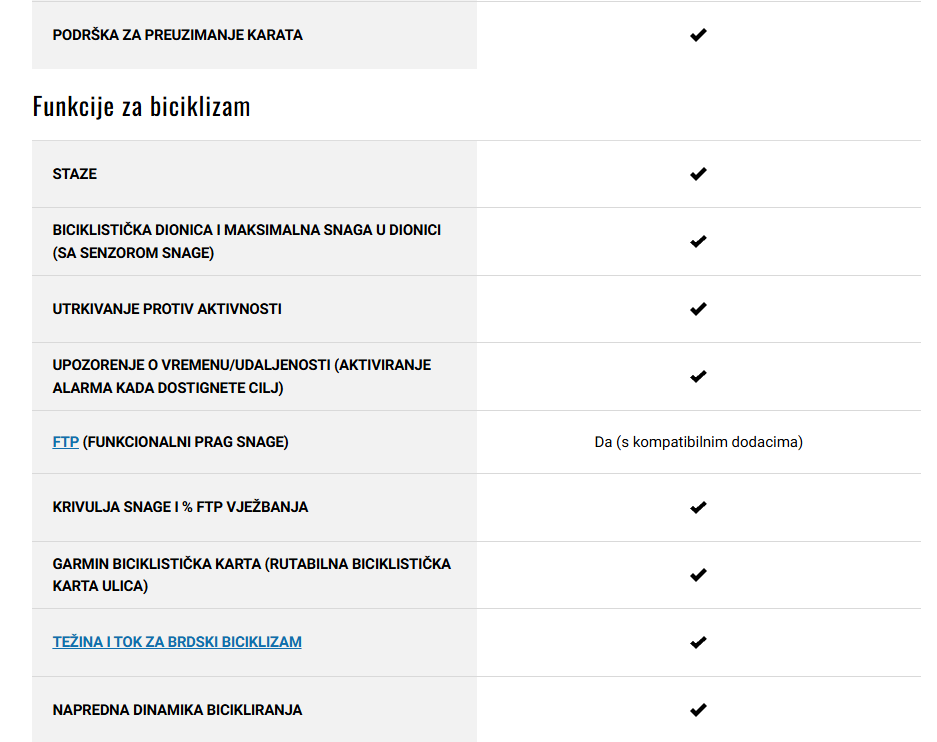Viewport: 937px width, 742px height.
Task: Click Utrkivanje protiv aktivnosti label
Action: point(167,309)
